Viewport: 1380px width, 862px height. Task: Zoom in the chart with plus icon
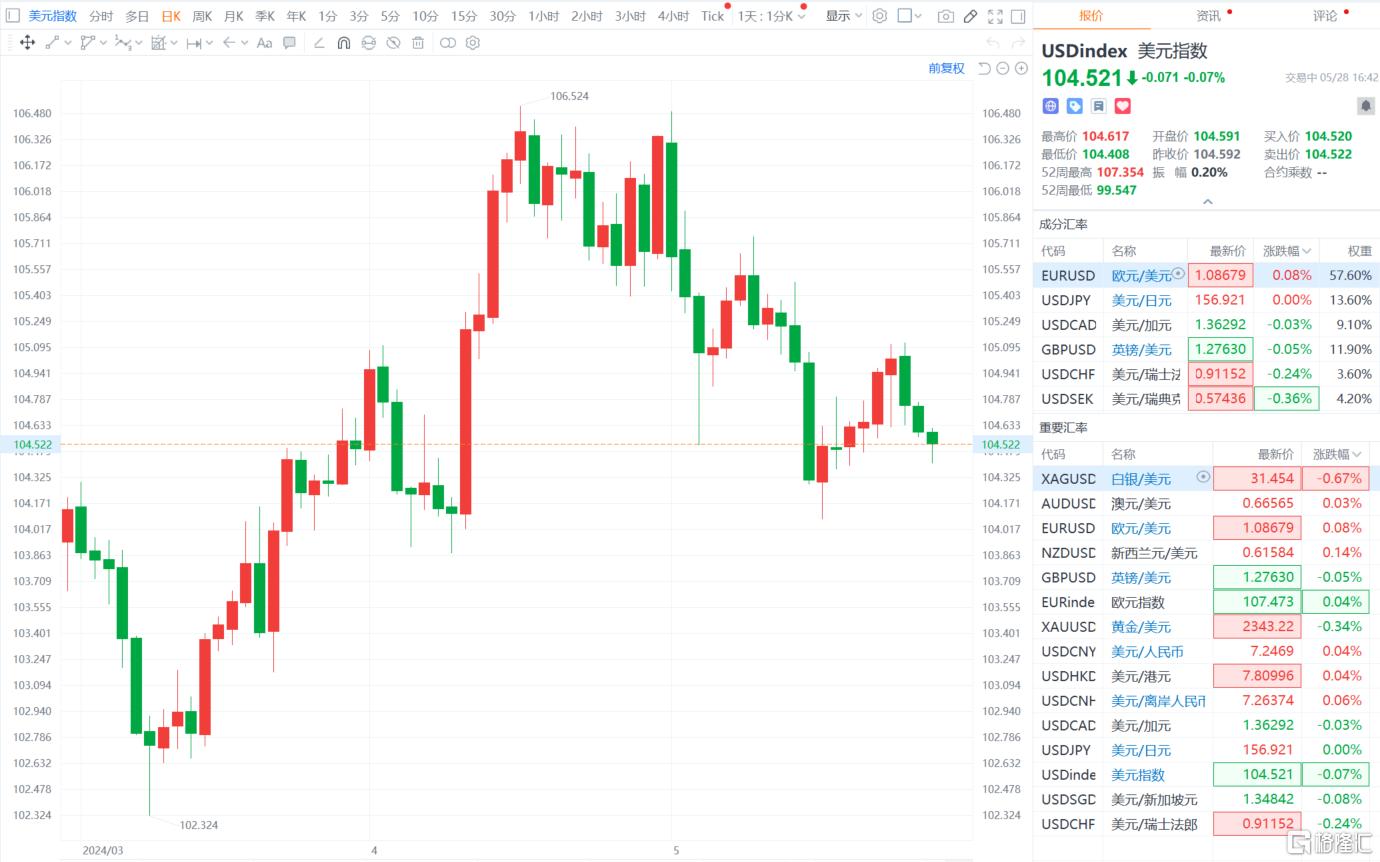pos(1021,68)
